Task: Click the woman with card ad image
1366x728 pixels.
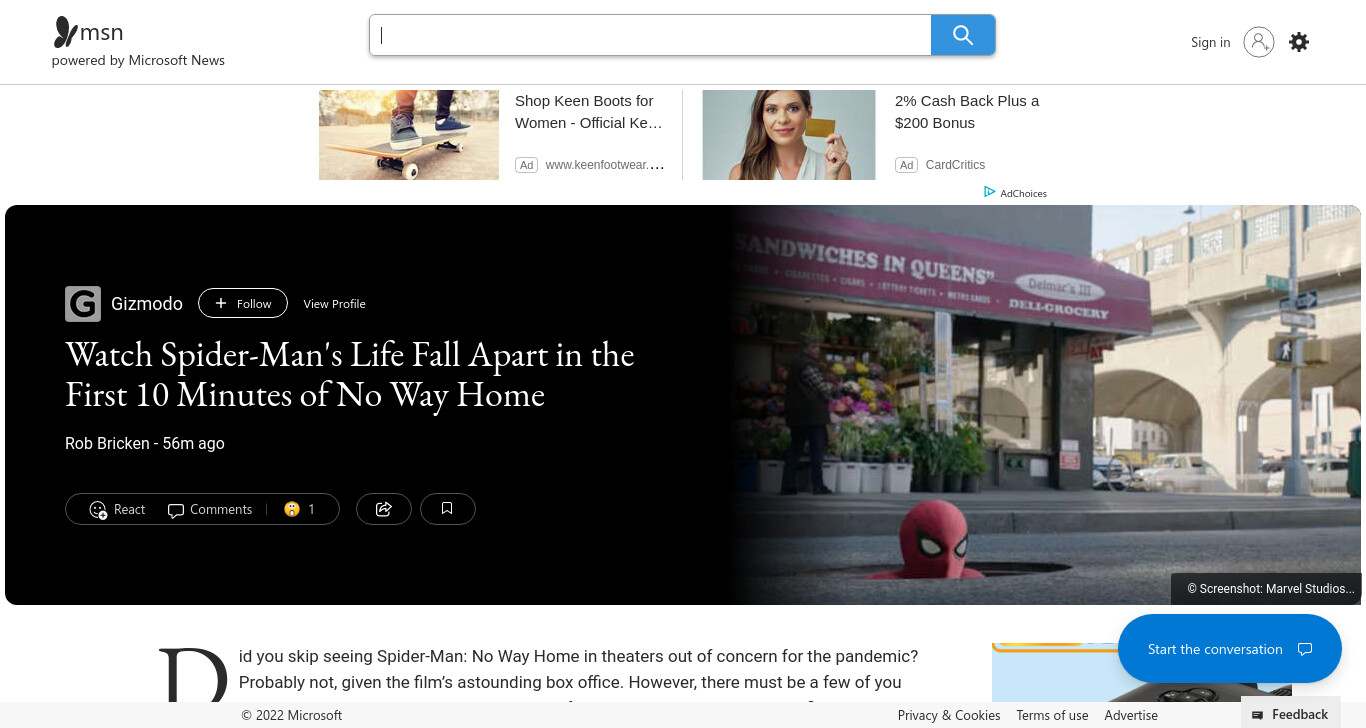Action: coord(789,135)
